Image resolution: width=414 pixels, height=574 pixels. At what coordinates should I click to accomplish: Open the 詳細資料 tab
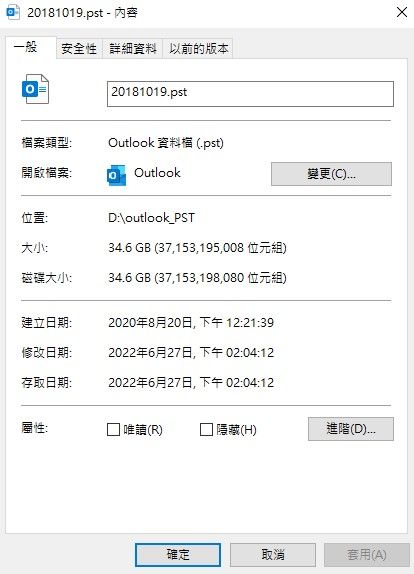(x=133, y=48)
